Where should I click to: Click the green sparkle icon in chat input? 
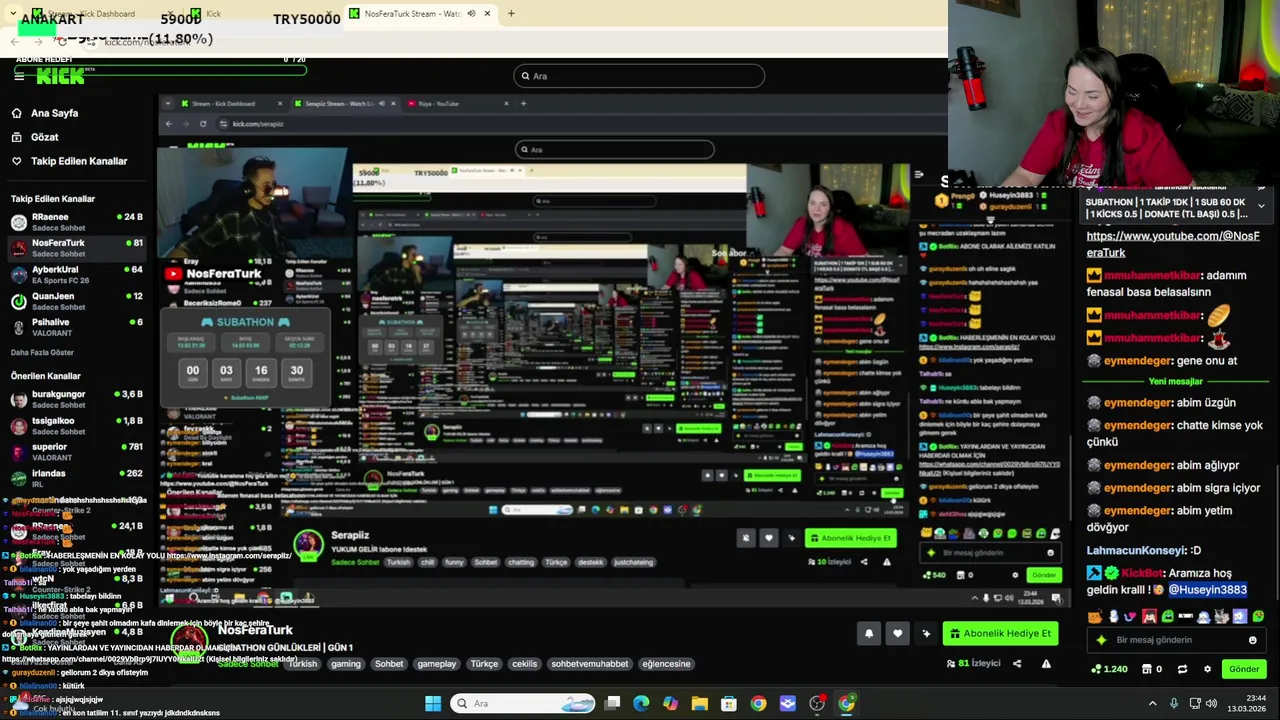(1102, 640)
